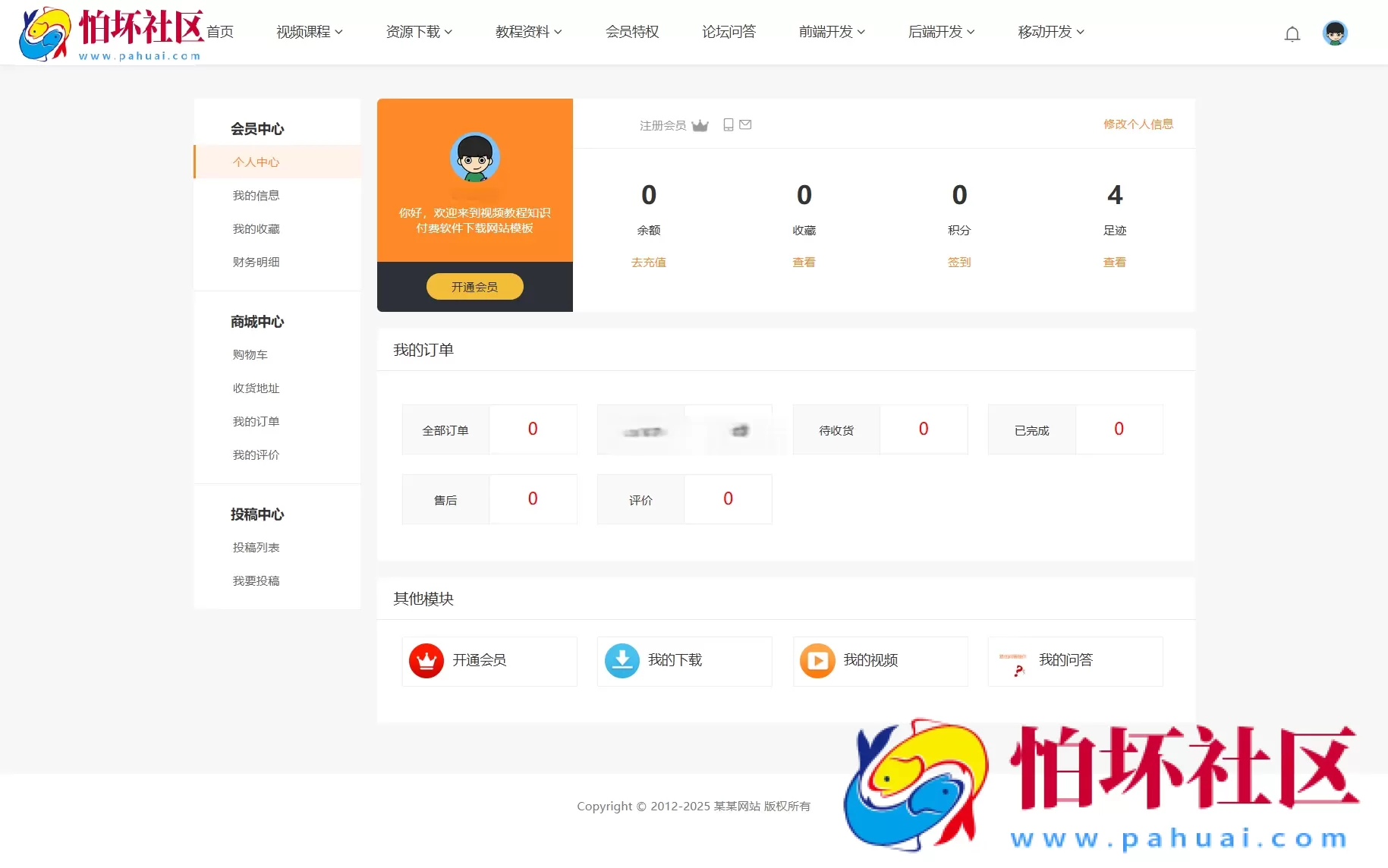
Task: Open 修改个人信息 link
Action: click(1138, 124)
